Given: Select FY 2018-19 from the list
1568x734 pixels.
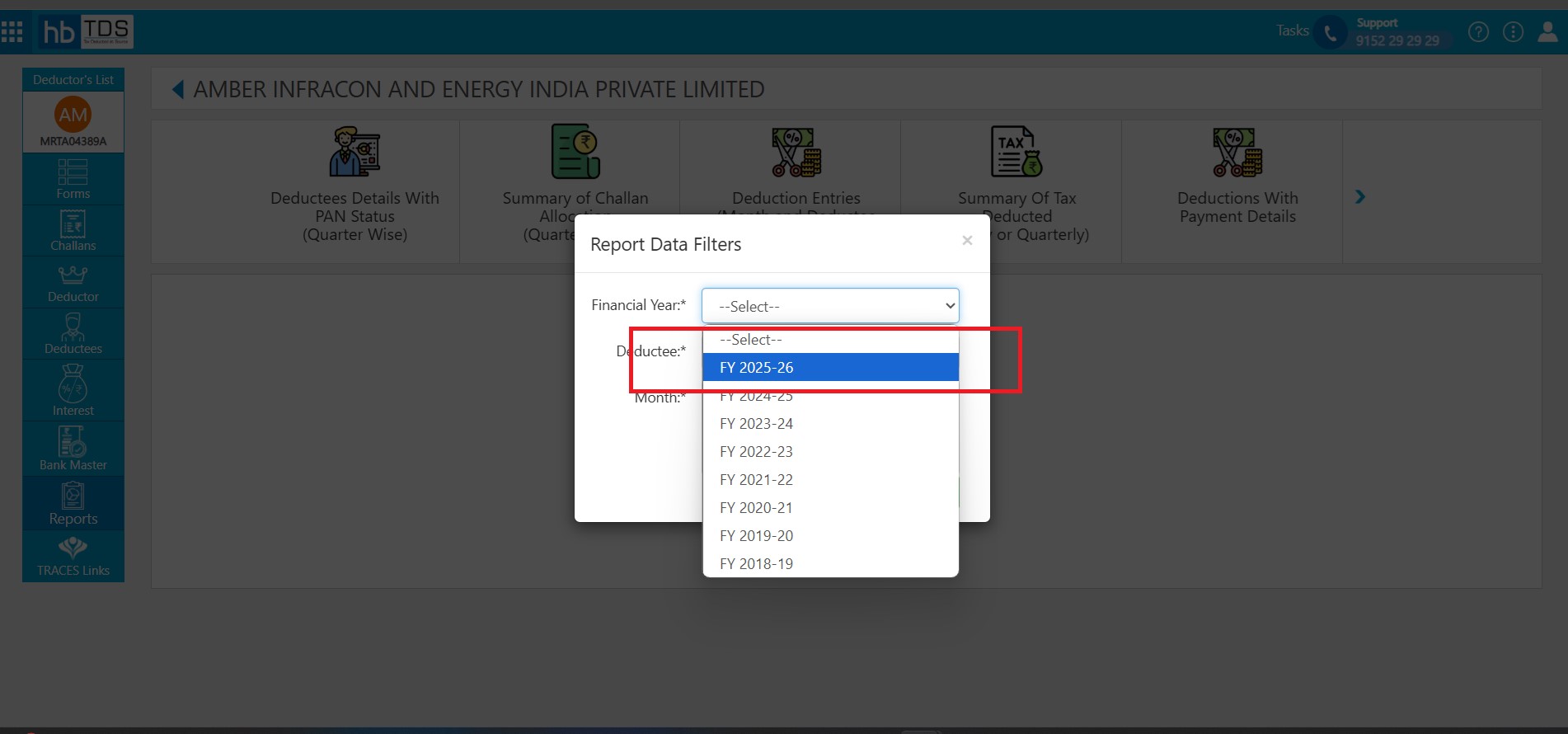Looking at the screenshot, I should click(830, 563).
